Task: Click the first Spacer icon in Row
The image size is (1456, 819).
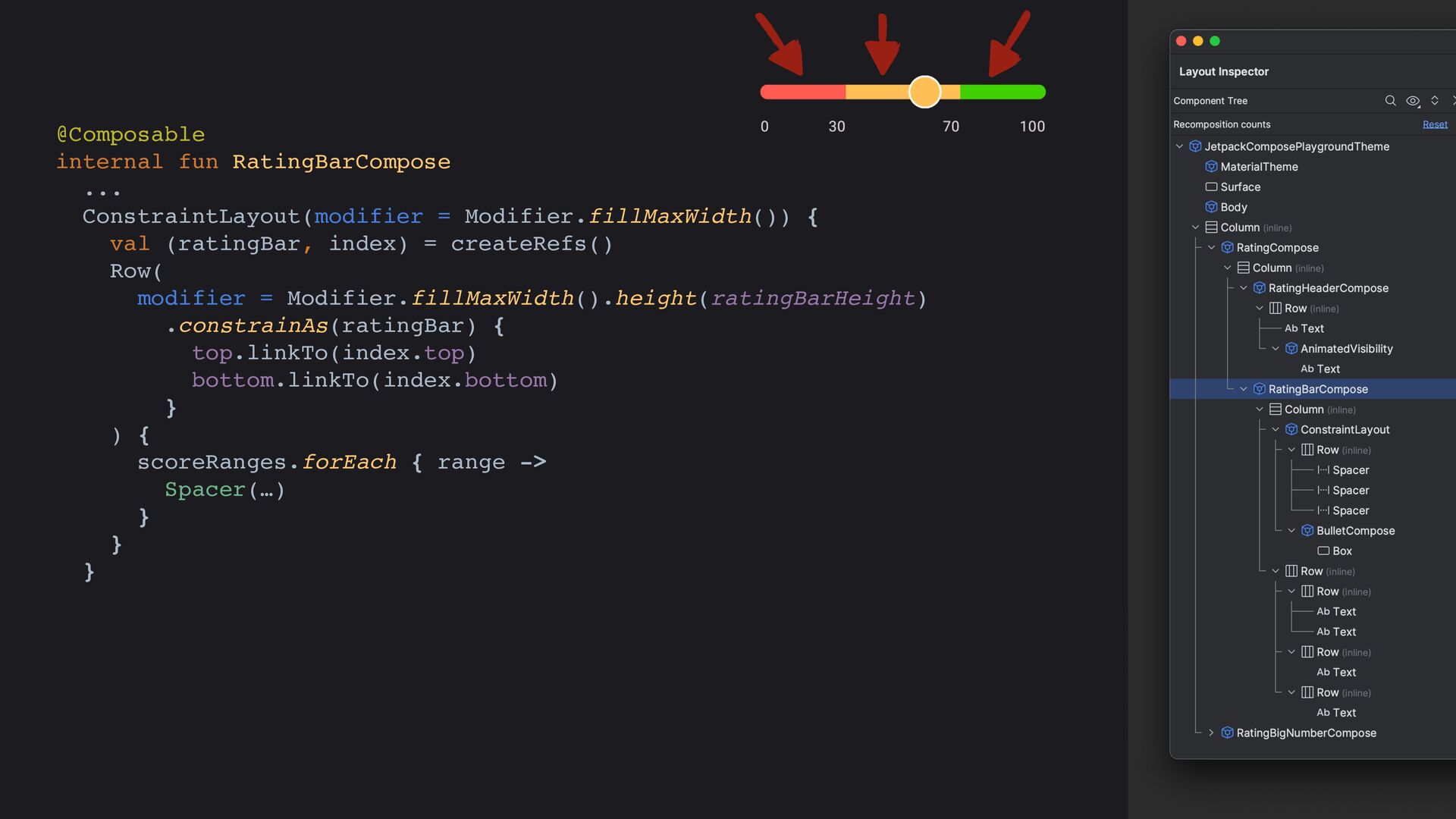Action: point(1323,470)
